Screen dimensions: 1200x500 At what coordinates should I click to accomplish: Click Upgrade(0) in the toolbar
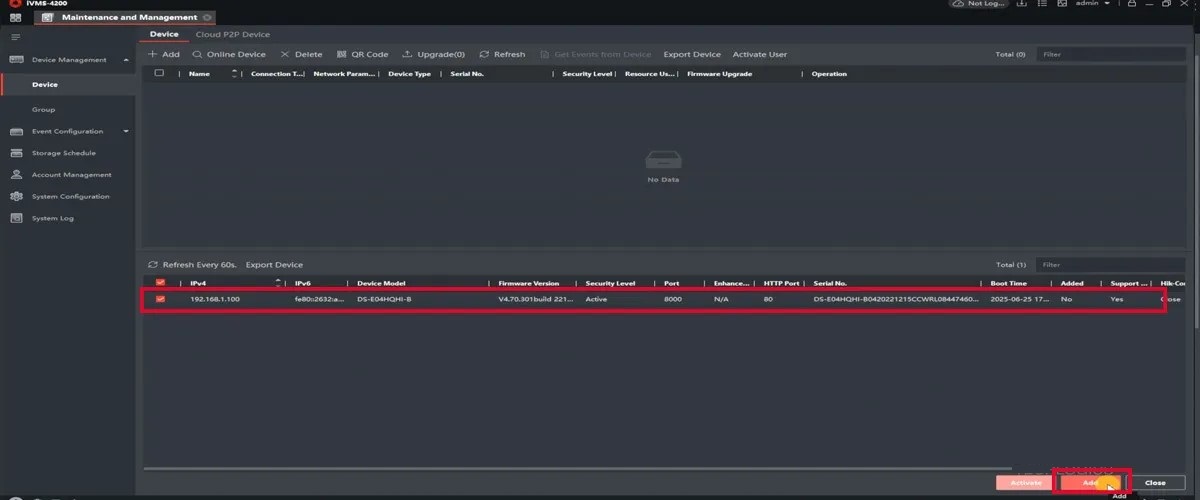coord(433,54)
